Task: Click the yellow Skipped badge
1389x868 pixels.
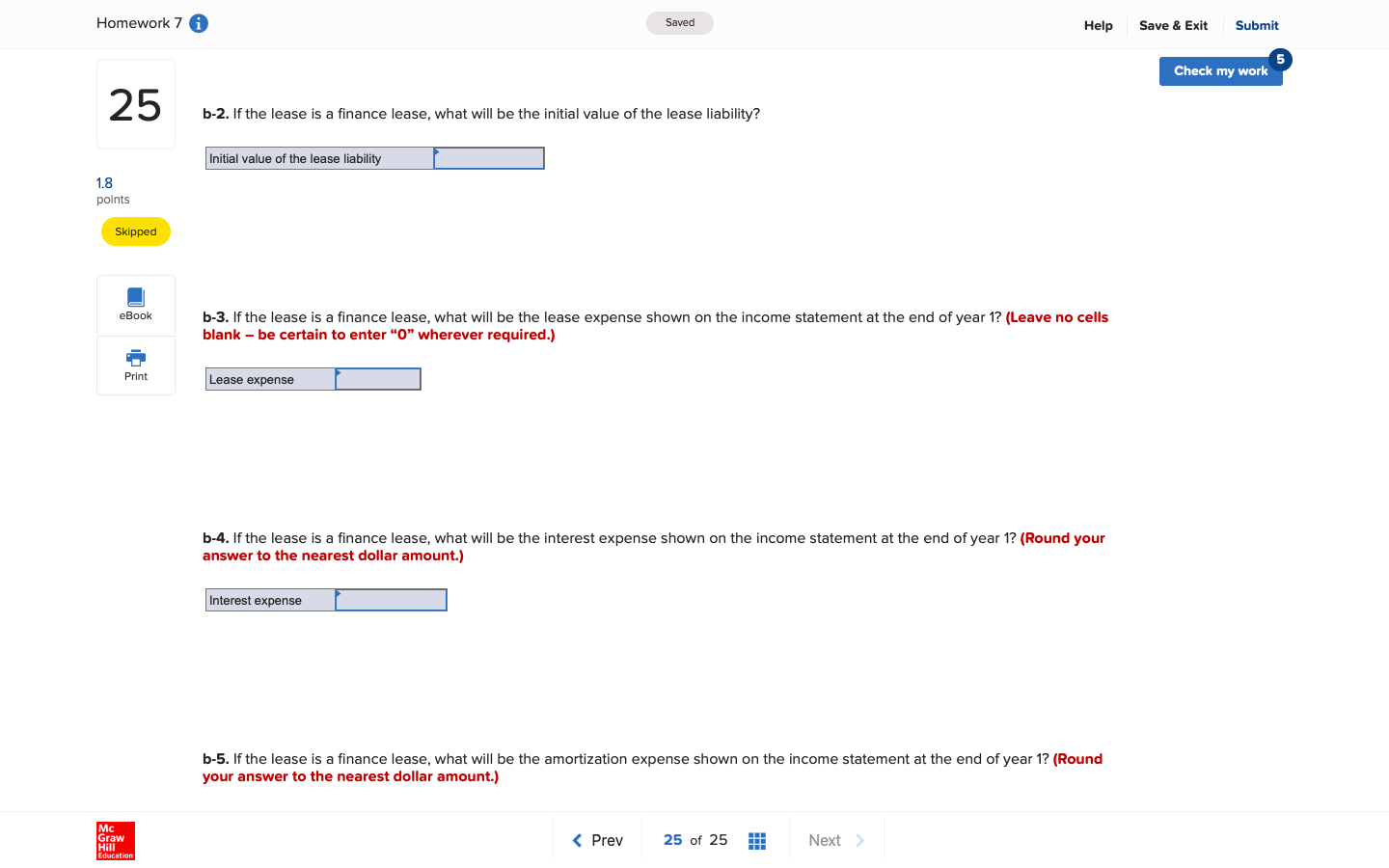Action: click(x=135, y=231)
